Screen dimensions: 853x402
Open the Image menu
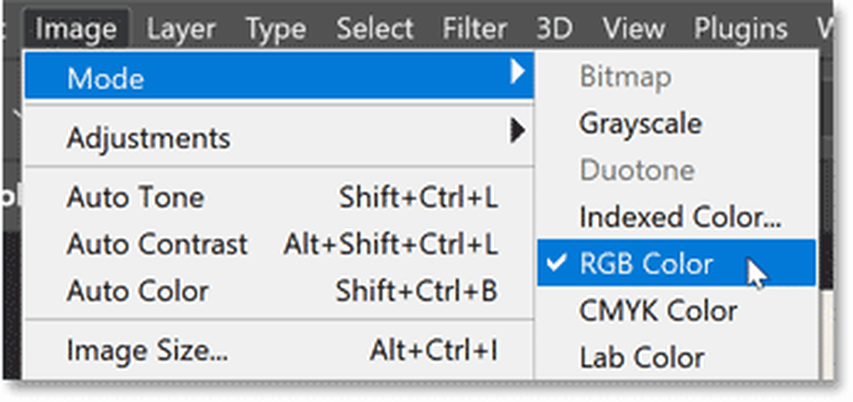(76, 29)
